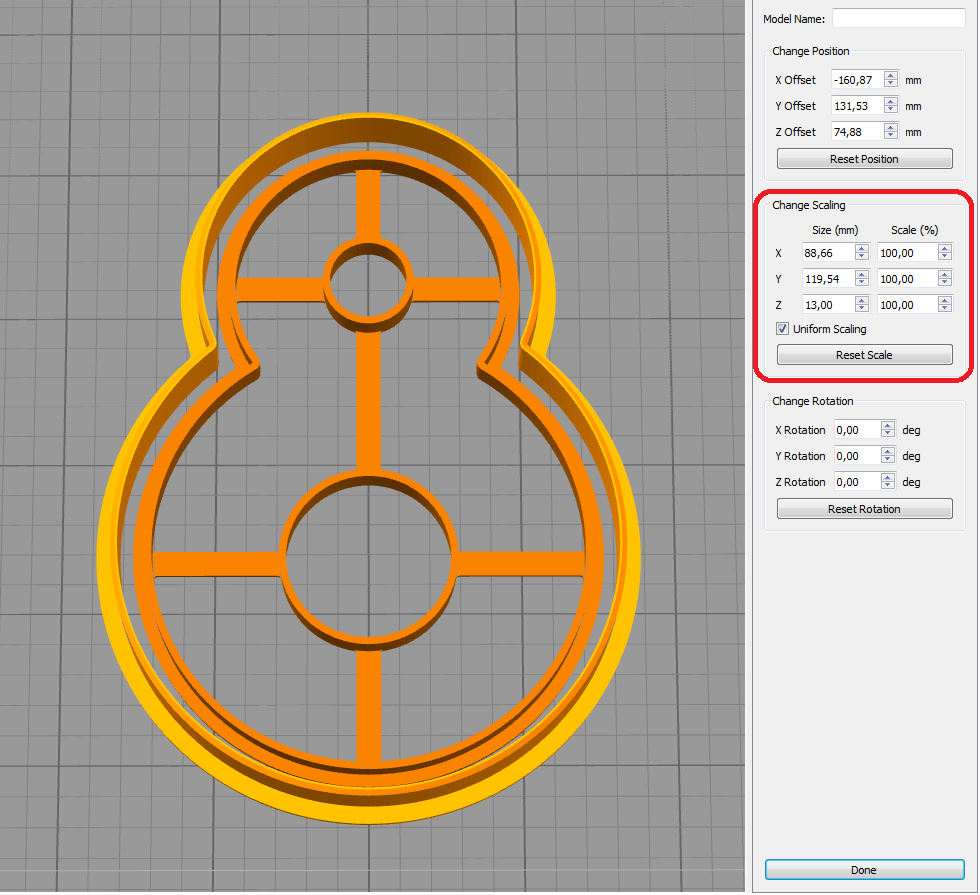
Task: Click the Done button
Action: 864,869
